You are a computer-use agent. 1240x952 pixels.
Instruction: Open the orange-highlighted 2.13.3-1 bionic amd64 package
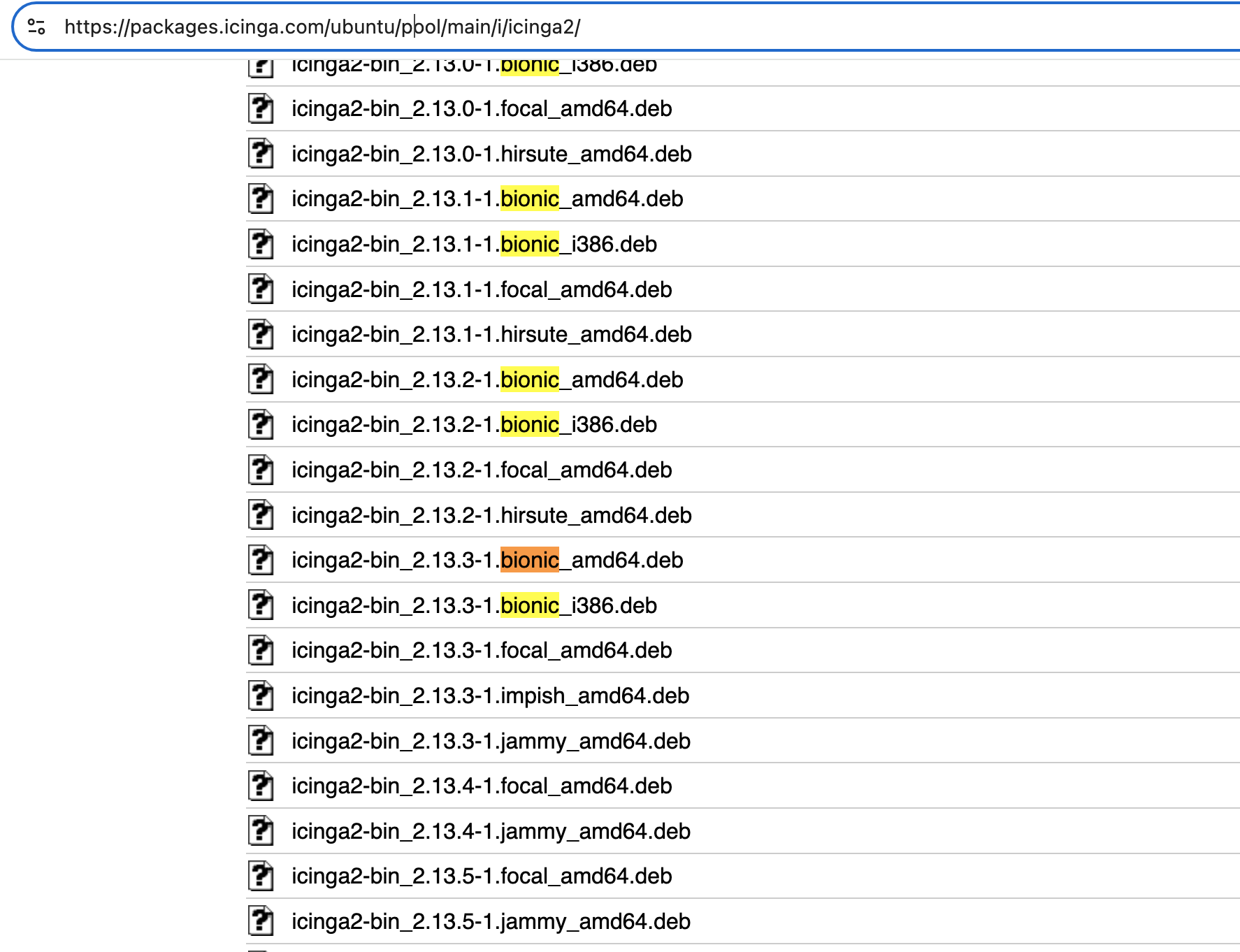486,561
